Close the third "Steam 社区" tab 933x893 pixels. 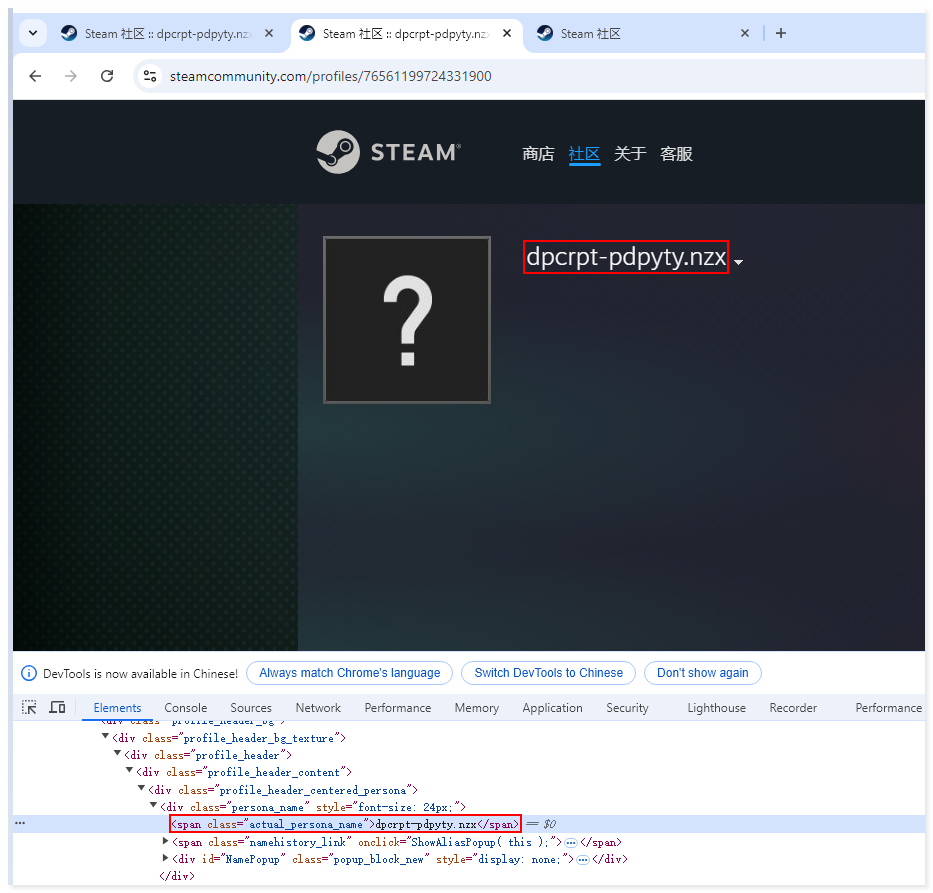coord(745,33)
